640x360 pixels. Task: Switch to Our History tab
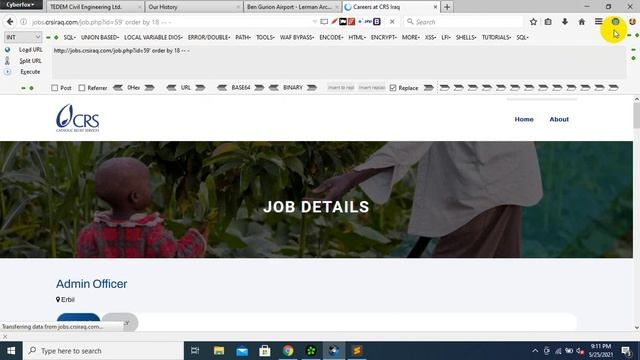coord(193,7)
